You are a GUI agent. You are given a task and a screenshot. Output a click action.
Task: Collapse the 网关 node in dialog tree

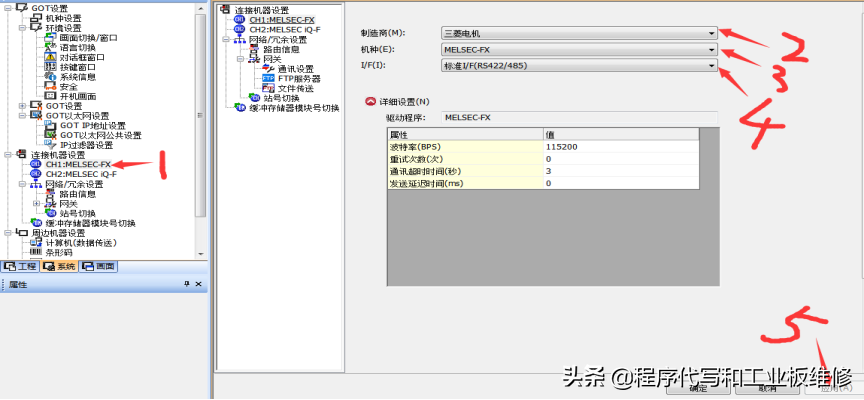(x=241, y=59)
